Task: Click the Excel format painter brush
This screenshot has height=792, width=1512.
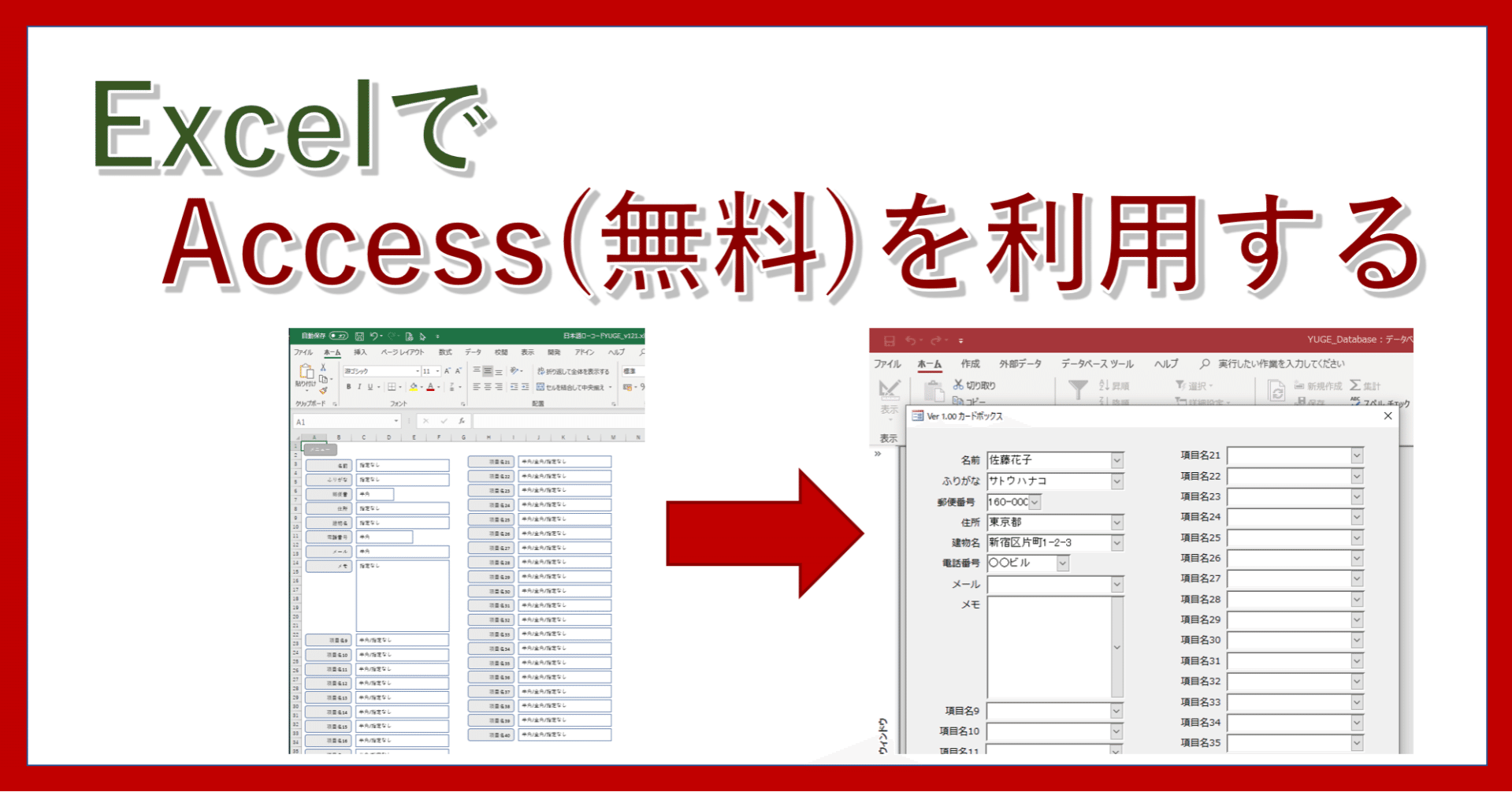Action: pyautogui.click(x=323, y=391)
